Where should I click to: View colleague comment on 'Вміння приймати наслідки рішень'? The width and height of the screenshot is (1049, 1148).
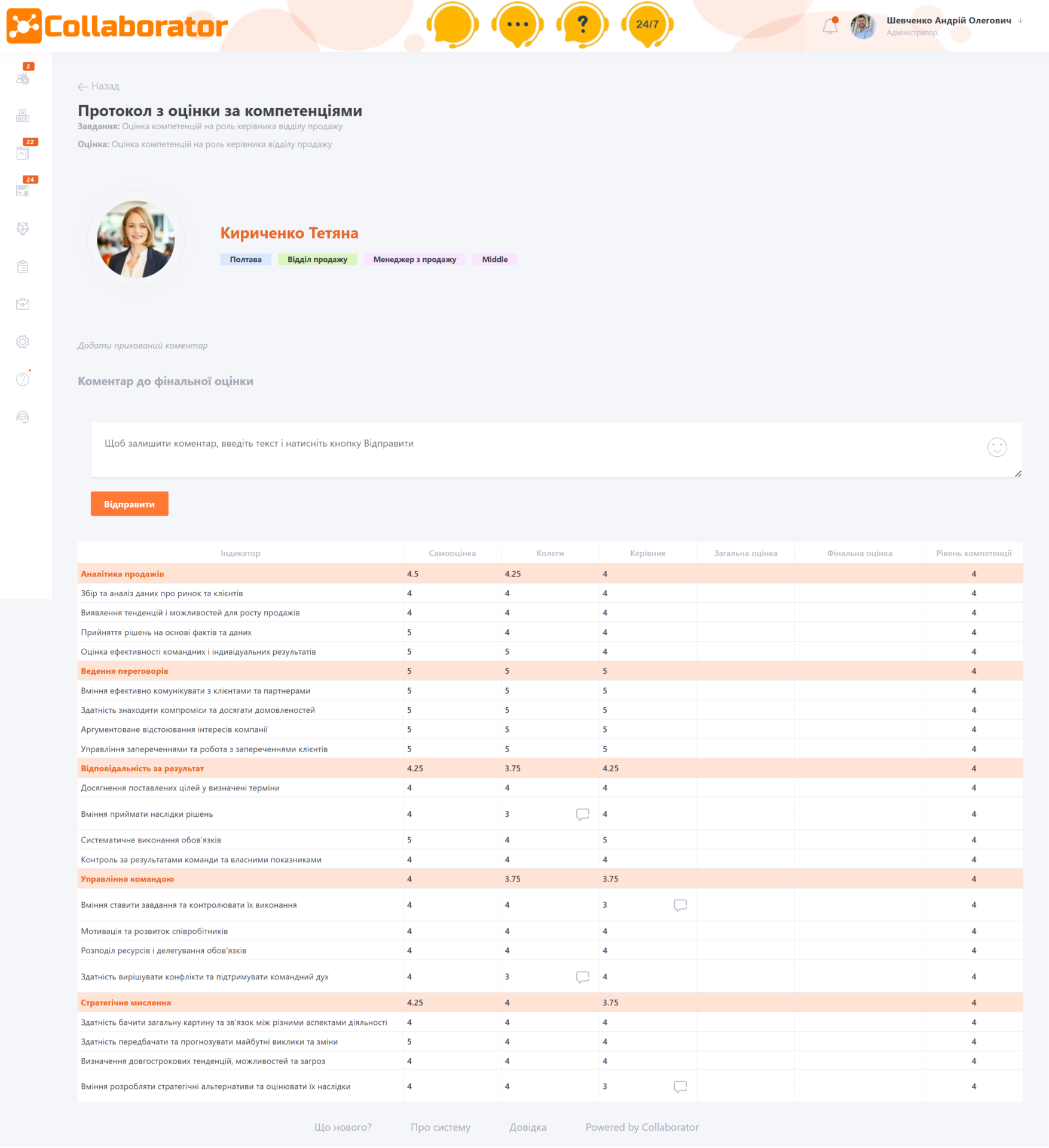(x=582, y=814)
